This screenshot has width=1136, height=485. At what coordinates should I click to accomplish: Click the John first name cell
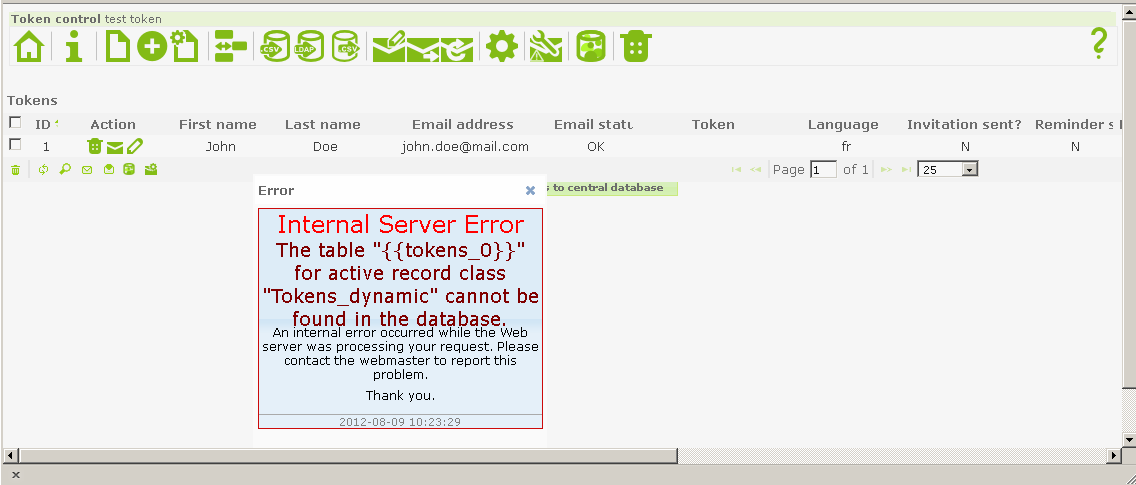click(x=220, y=146)
